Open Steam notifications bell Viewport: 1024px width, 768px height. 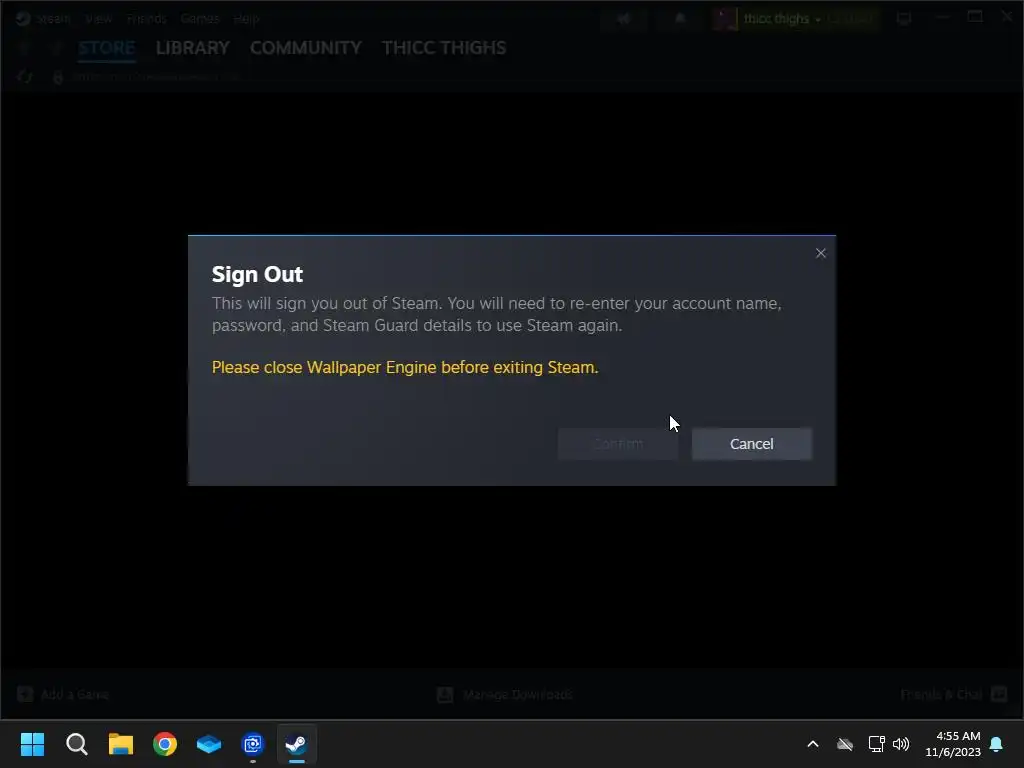point(680,18)
